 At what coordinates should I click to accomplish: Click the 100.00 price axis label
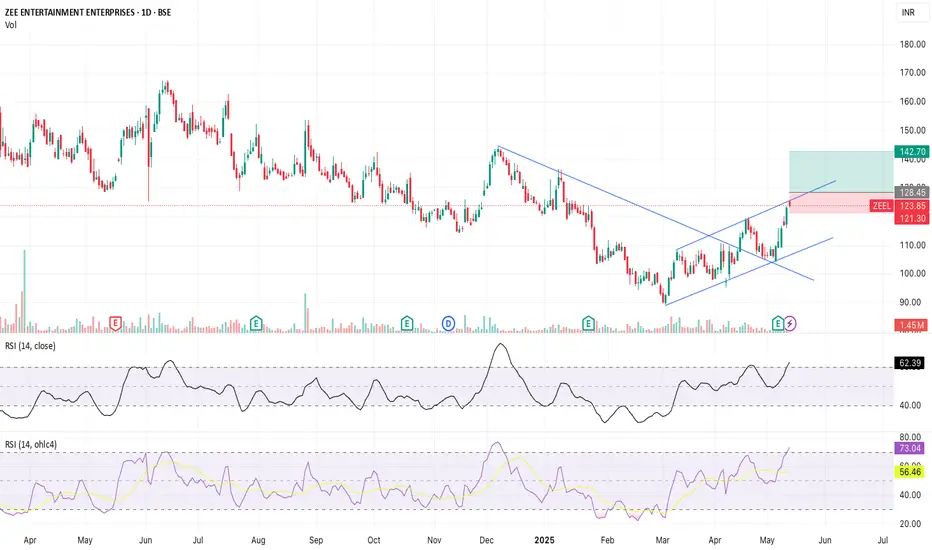click(912, 274)
